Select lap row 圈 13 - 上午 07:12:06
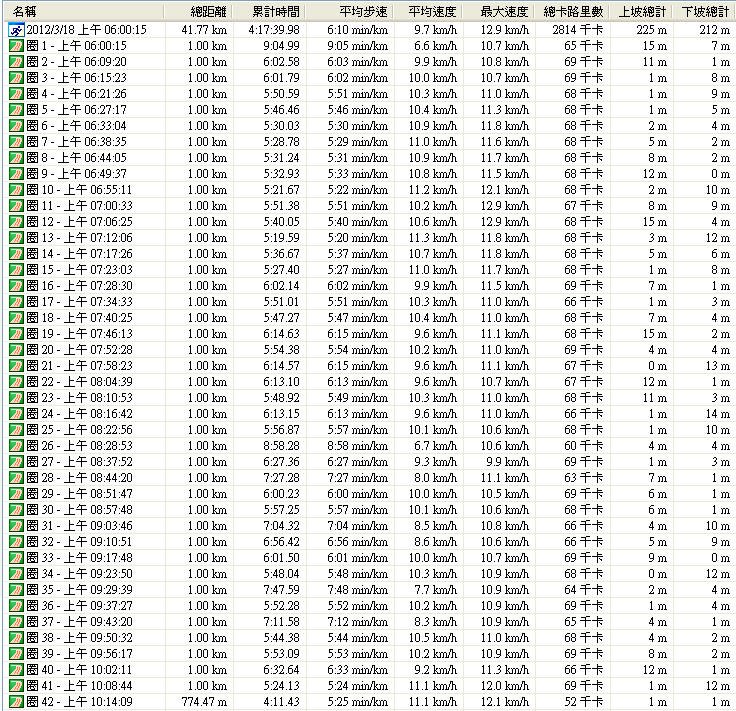The height and width of the screenshot is (711, 736). point(370,238)
